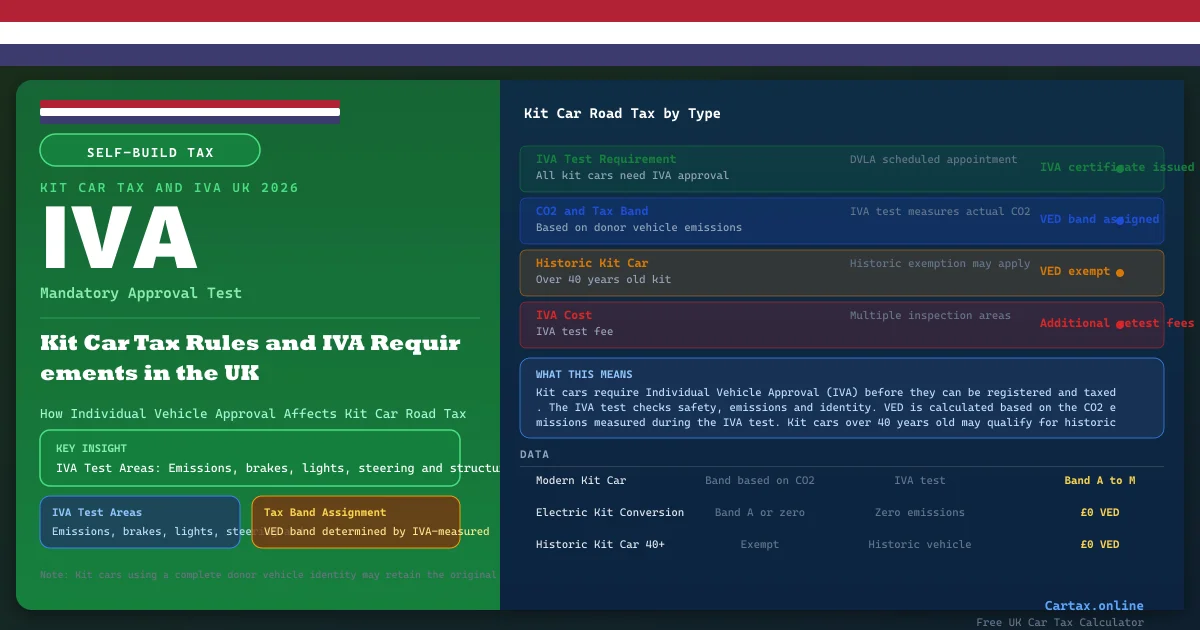
Task: Open the Cartax.online link
Action: pos(1094,605)
